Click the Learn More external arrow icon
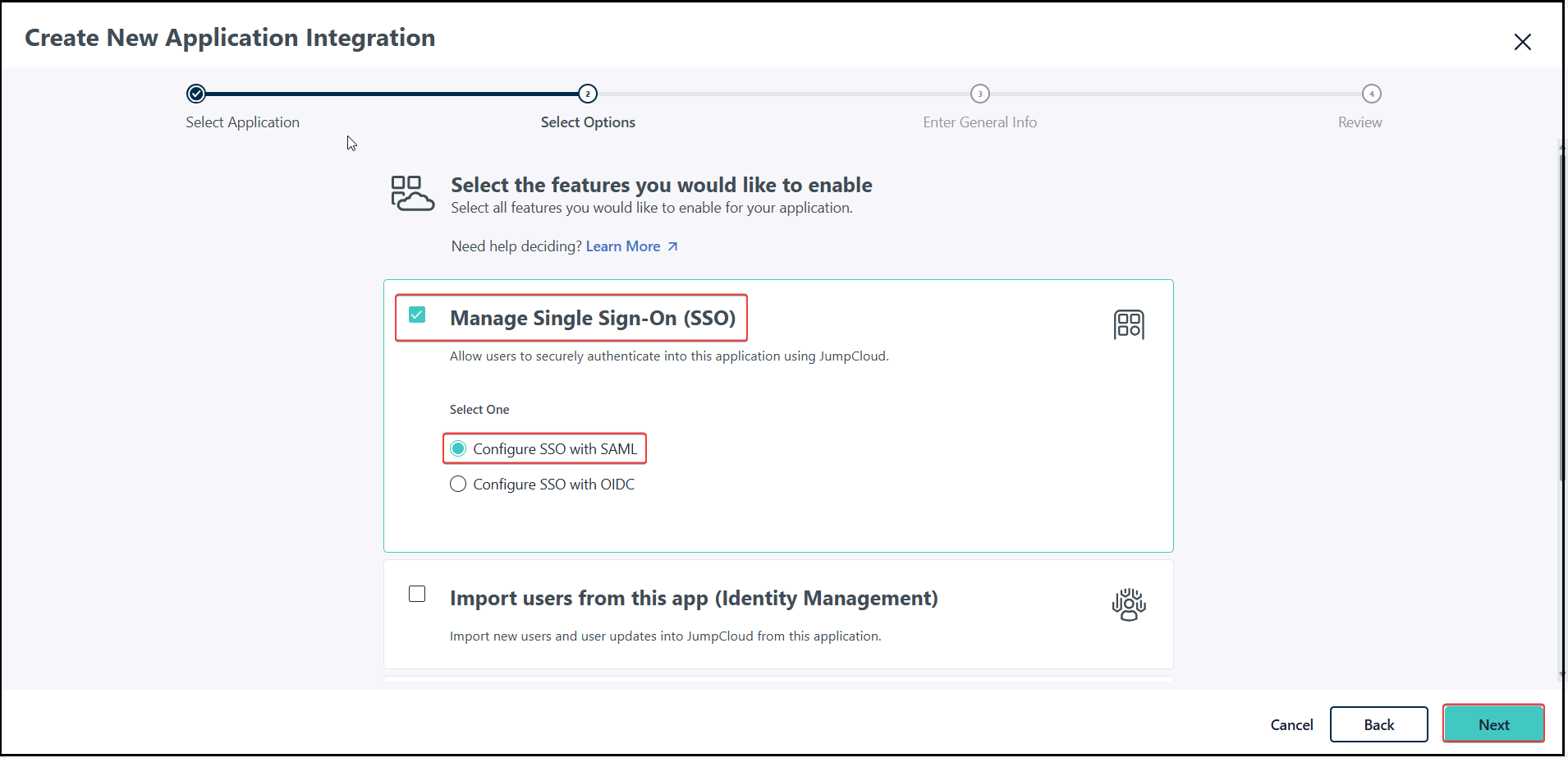Screen dimensions: 1568x758 click(x=672, y=246)
